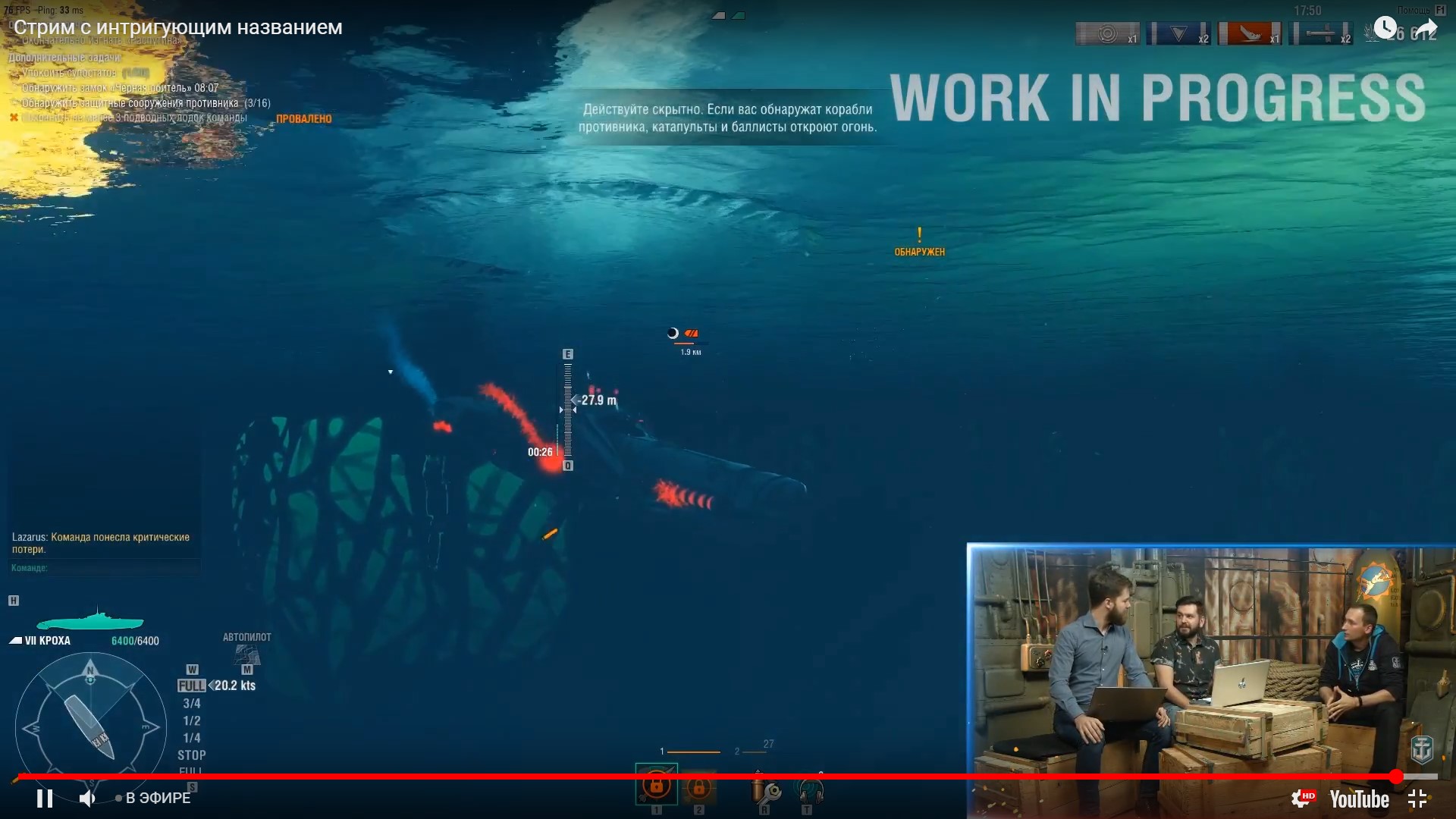1456x819 pixels.
Task: Activate the Hydrophone consumable T
Action: 808,790
